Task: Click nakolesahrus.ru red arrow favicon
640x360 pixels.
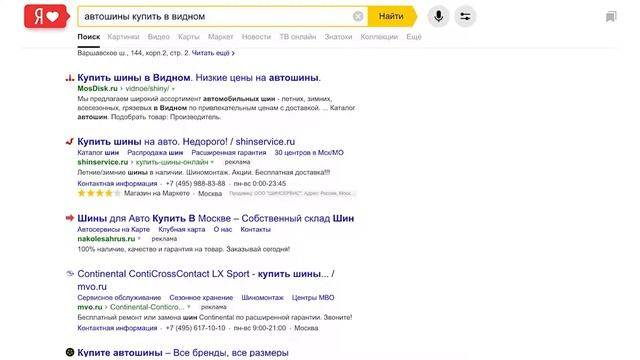Action: 70,218
